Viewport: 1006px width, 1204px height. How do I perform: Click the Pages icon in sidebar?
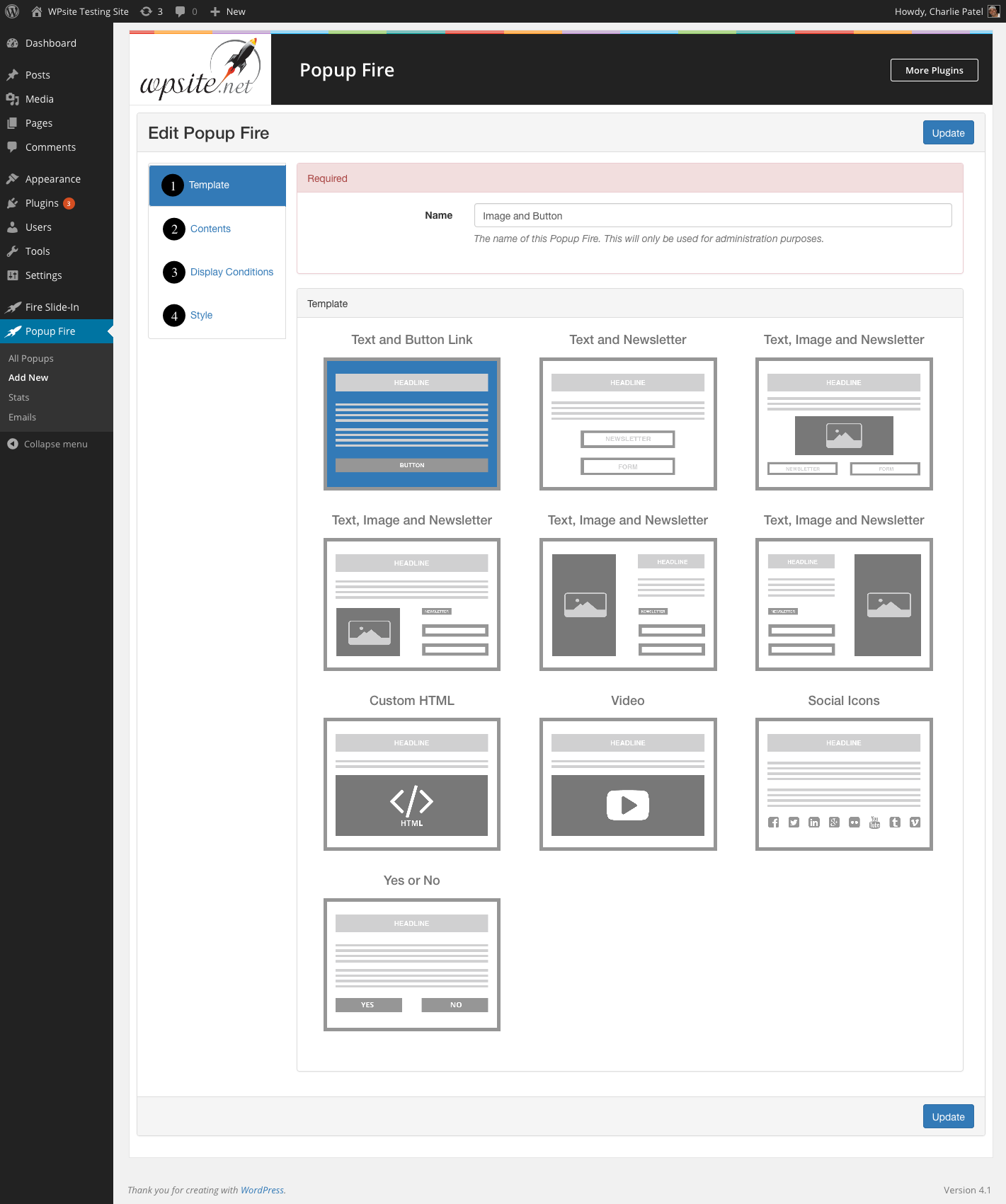(x=12, y=123)
